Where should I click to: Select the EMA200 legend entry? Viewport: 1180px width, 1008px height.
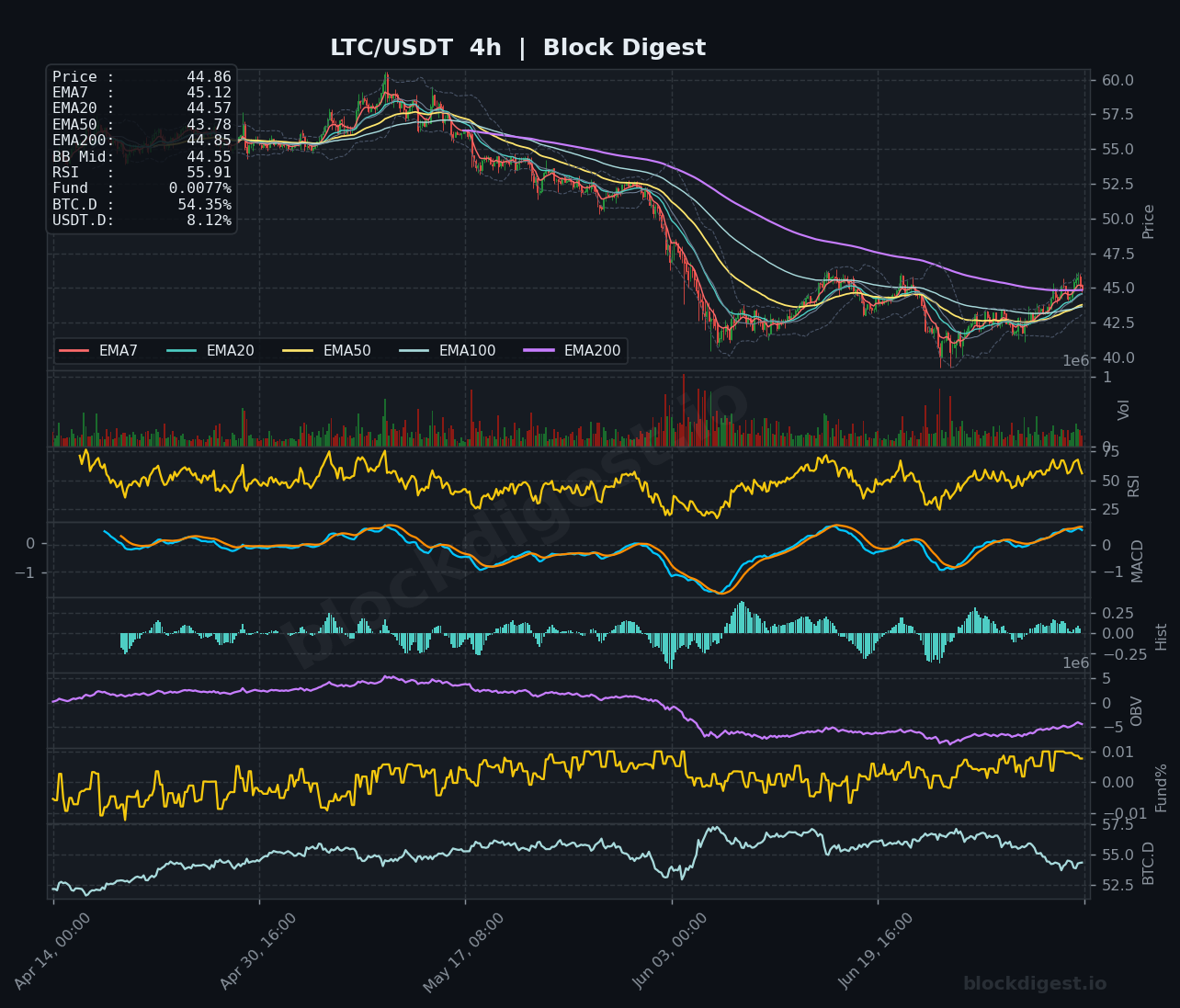click(573, 350)
